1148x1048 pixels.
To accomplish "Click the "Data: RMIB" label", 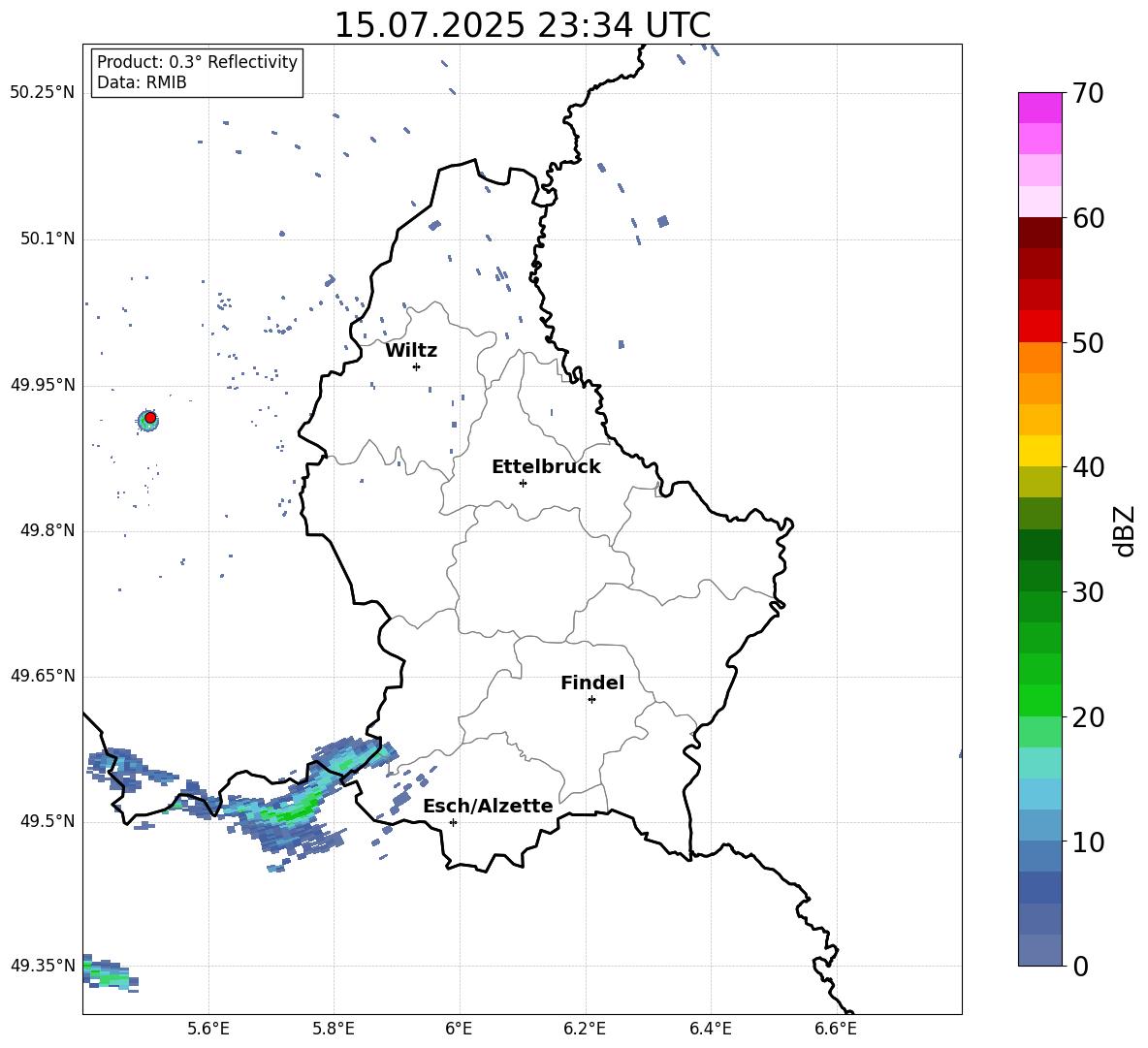I will point(142,82).
